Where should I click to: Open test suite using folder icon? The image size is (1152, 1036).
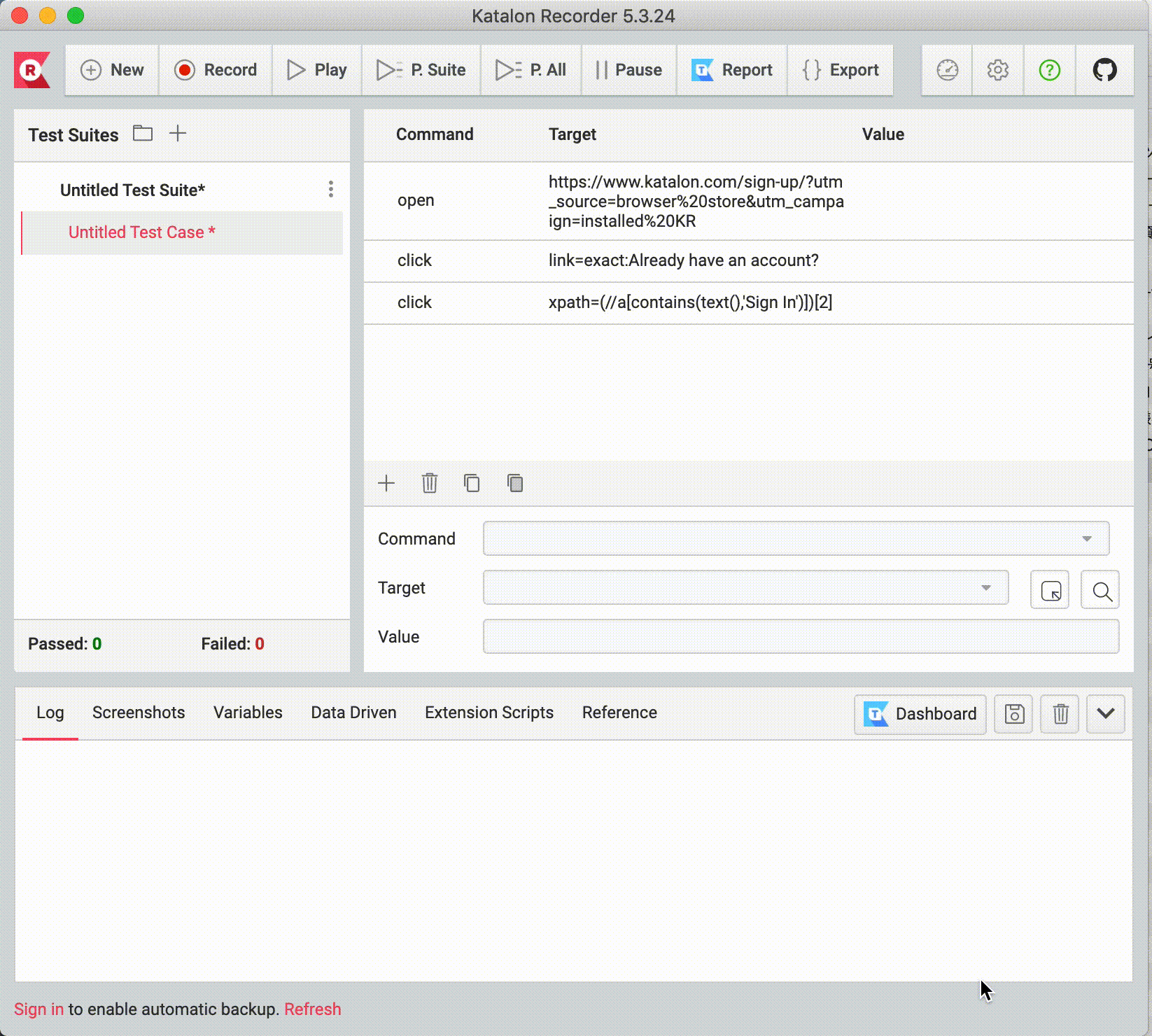click(x=143, y=133)
